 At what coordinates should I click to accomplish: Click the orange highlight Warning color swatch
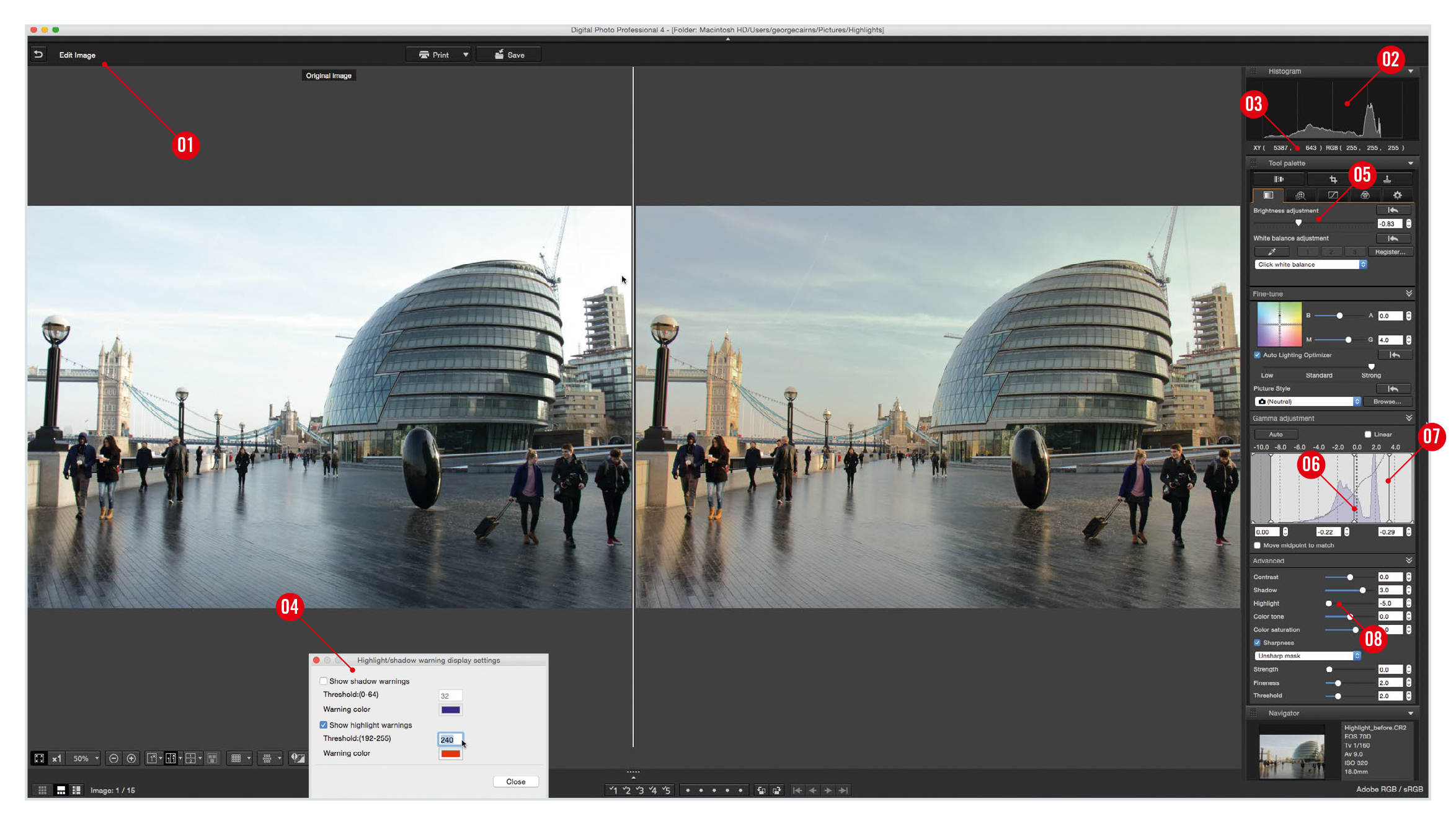(x=450, y=753)
